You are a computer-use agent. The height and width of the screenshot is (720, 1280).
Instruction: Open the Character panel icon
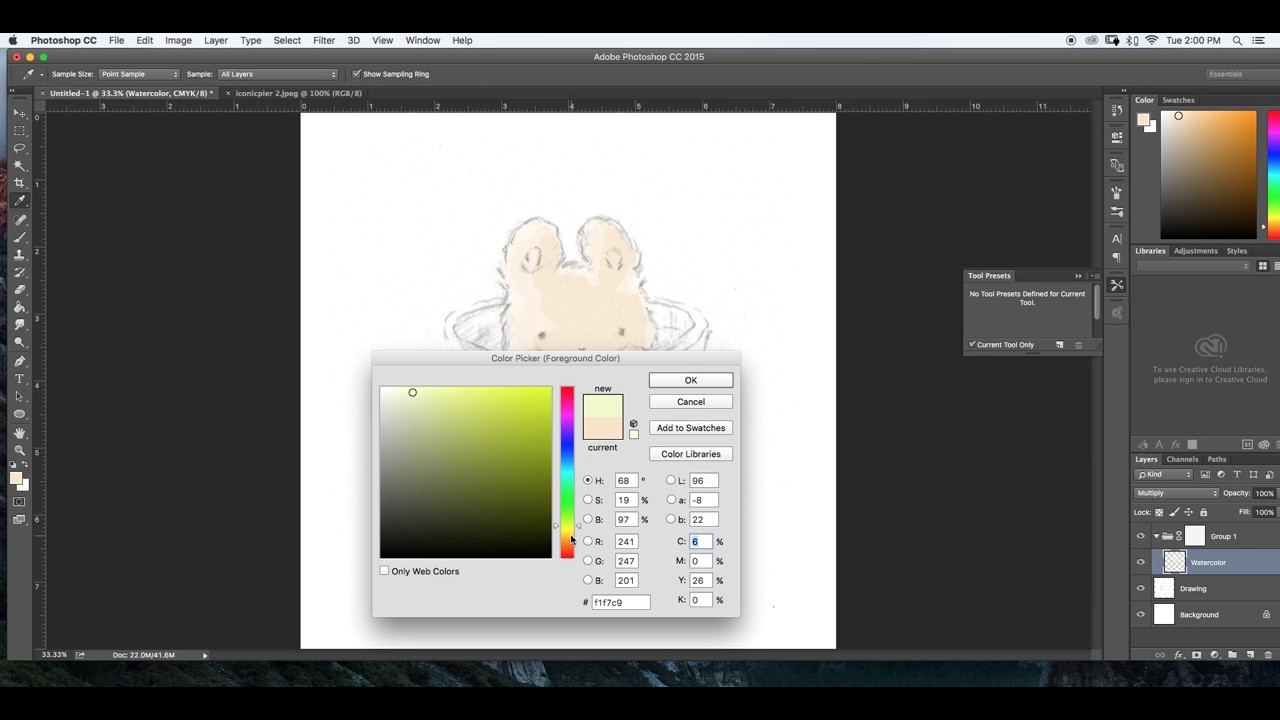click(x=1117, y=239)
